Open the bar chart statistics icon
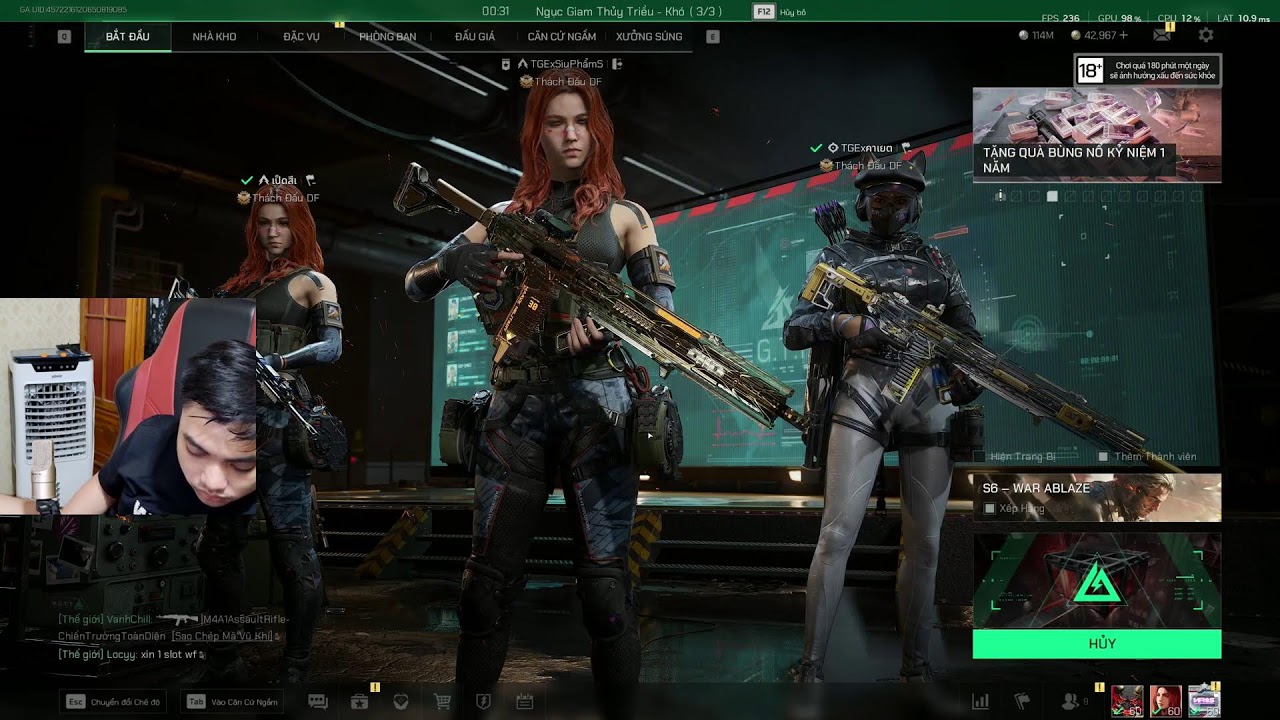The image size is (1280, 720). click(x=981, y=702)
